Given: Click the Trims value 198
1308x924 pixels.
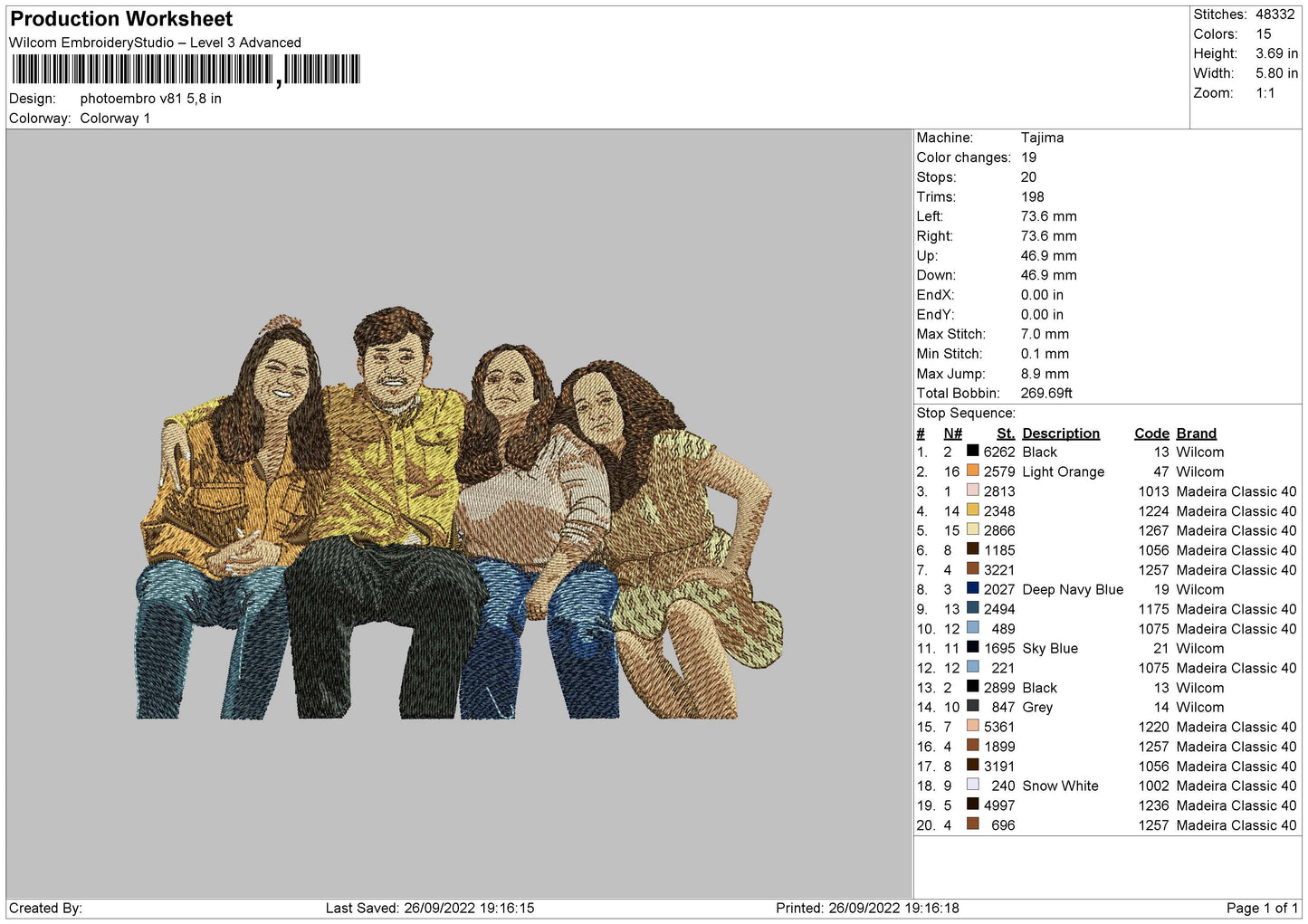Looking at the screenshot, I should point(1032,196).
